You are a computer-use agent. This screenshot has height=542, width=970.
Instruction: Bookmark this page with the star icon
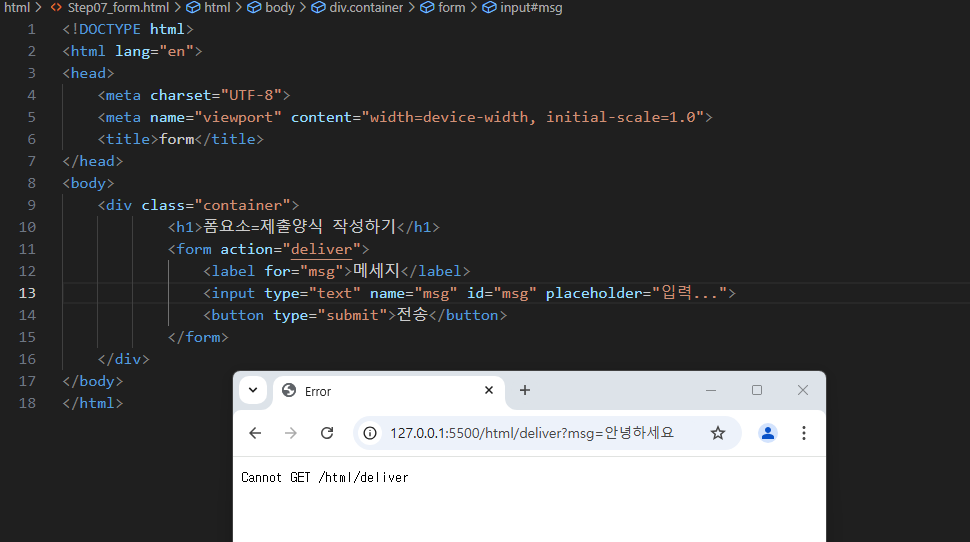(718, 433)
